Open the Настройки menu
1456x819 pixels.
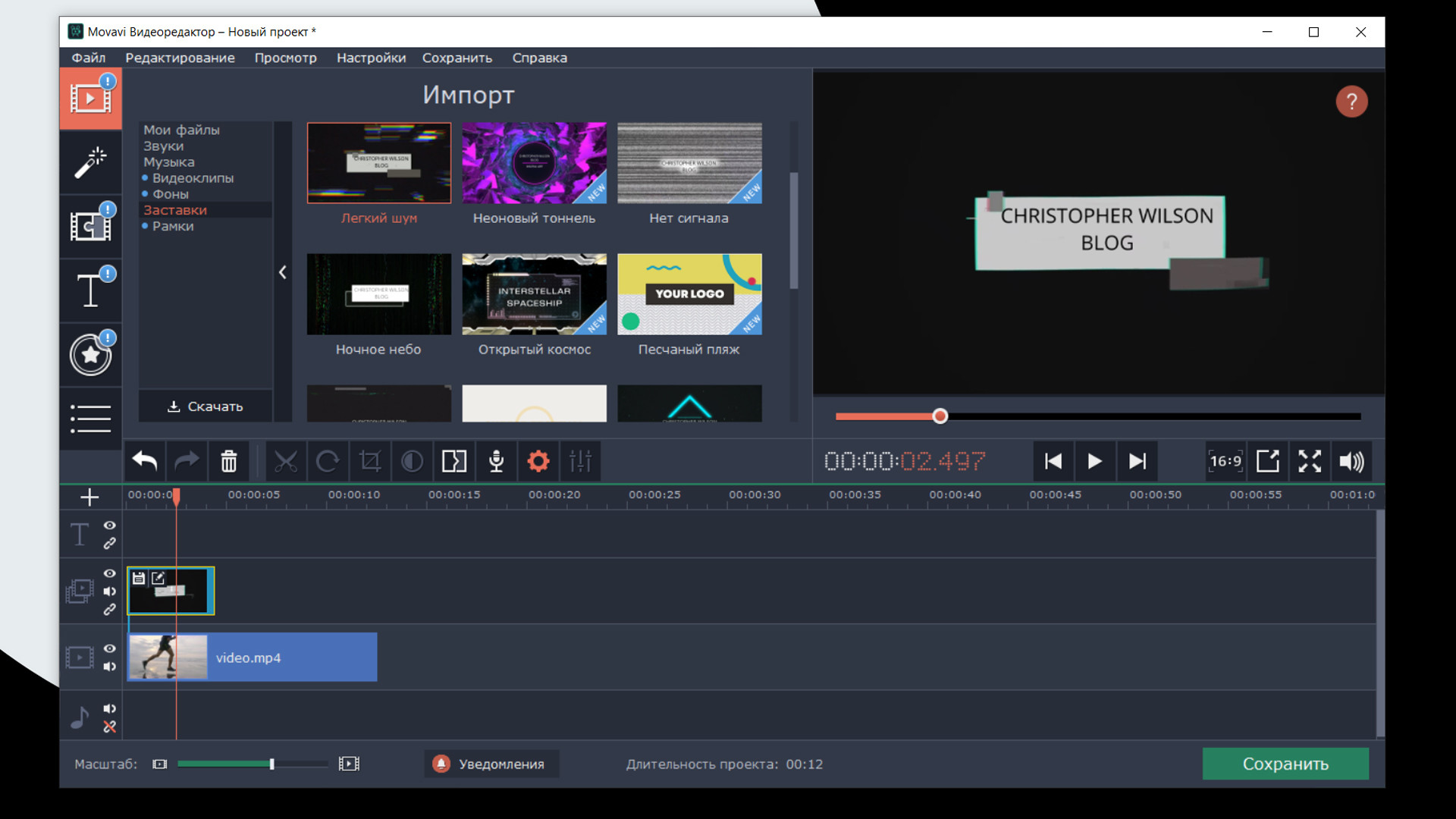(371, 58)
